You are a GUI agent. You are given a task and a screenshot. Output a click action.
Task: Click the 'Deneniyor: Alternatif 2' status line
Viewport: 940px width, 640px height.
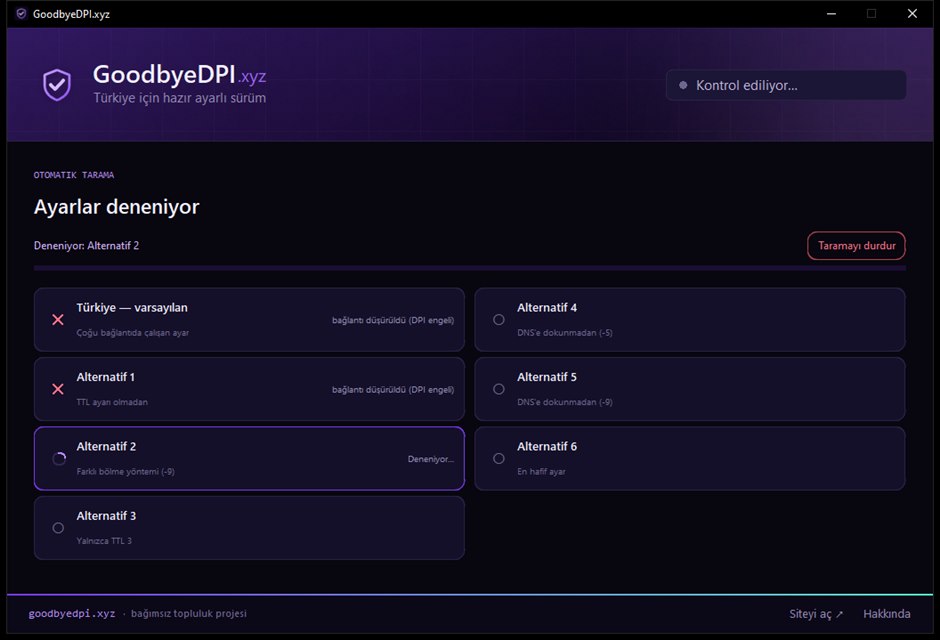(86, 246)
